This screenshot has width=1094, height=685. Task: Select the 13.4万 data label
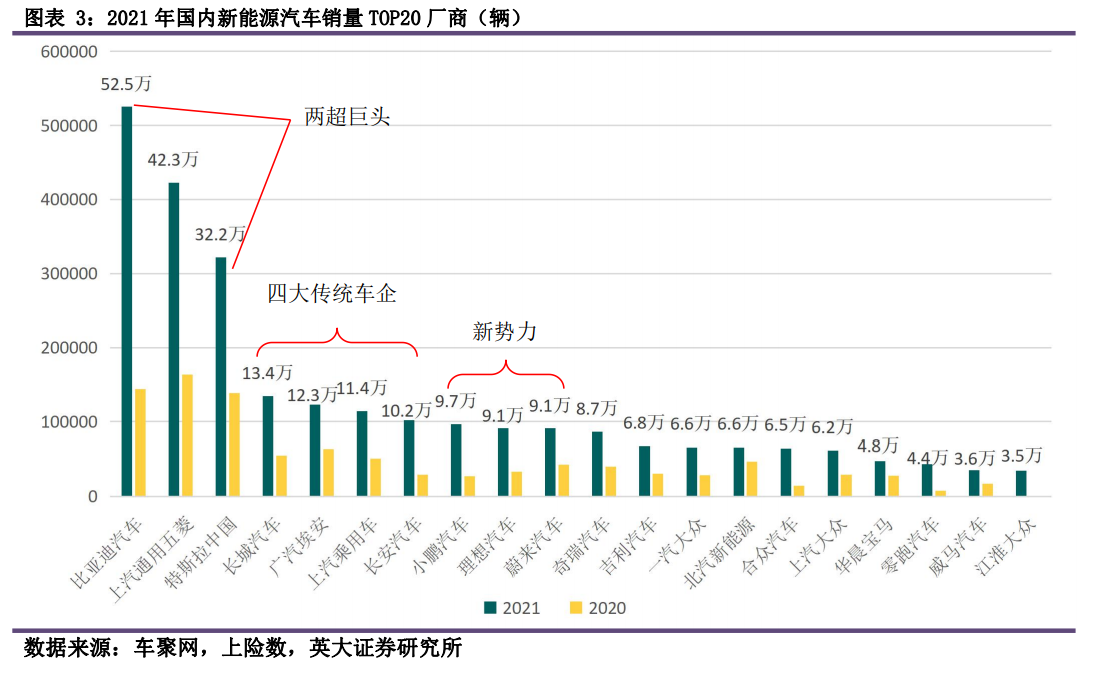point(268,373)
